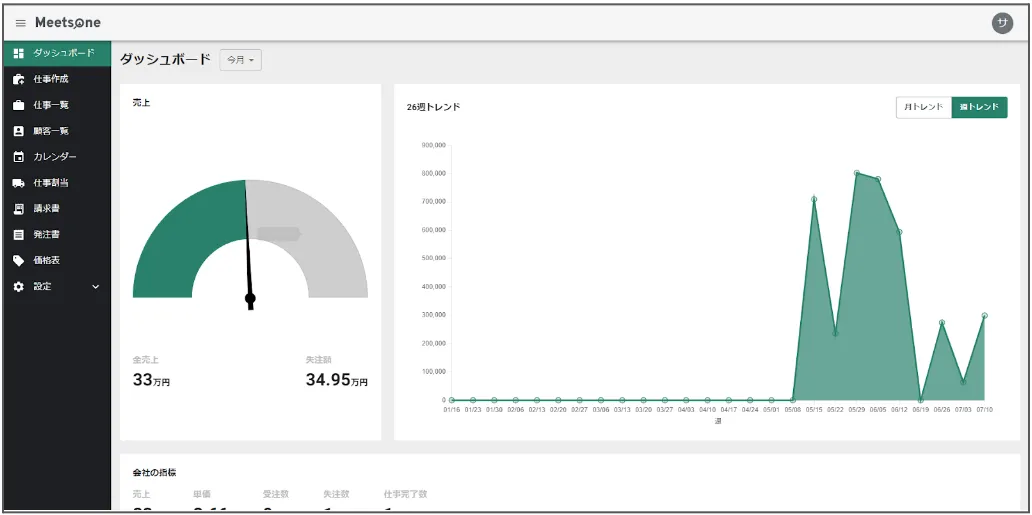This screenshot has width=1032, height=515.
Task: Open 発注書 in the sidebar menu
Action: coord(46,235)
